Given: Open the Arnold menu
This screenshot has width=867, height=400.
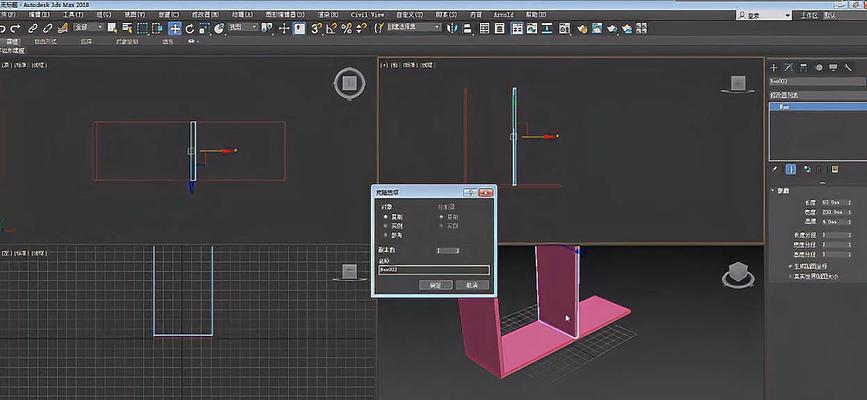Looking at the screenshot, I should click(x=503, y=15).
